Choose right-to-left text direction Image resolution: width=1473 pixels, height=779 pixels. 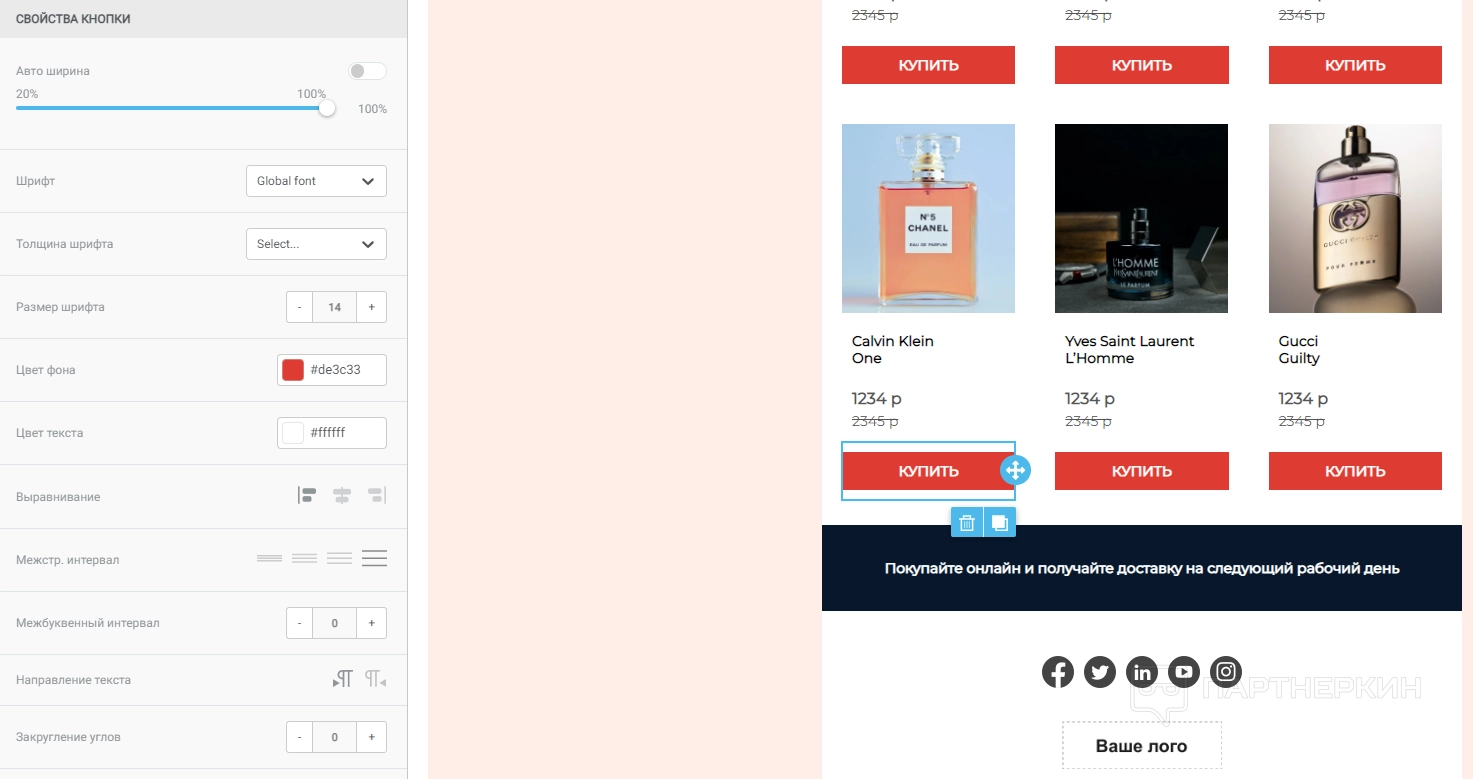376,680
